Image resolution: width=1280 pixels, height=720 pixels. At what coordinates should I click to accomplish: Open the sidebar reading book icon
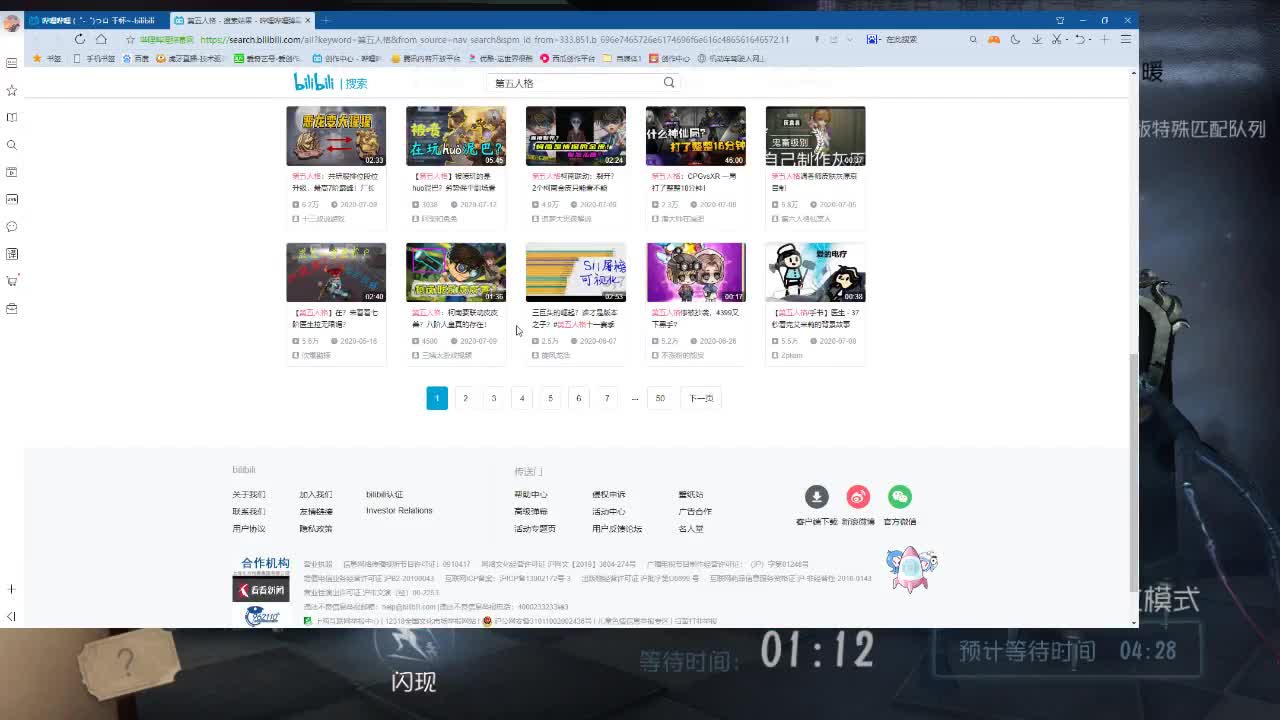12,117
